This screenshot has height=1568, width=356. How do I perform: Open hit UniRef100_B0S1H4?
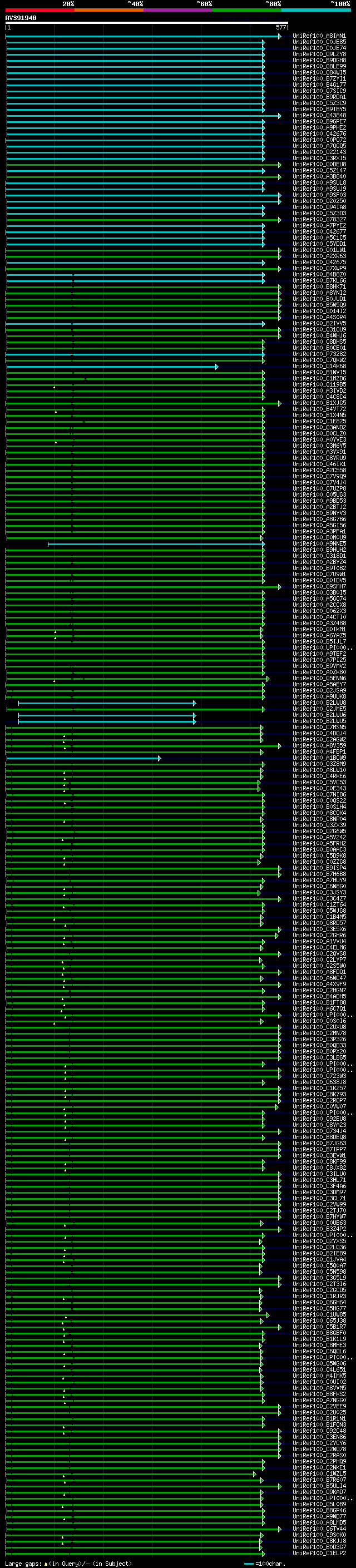pos(319,807)
